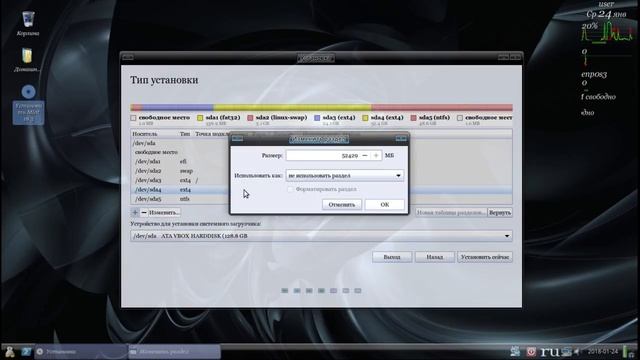Click the Тип column header

click(x=184, y=134)
